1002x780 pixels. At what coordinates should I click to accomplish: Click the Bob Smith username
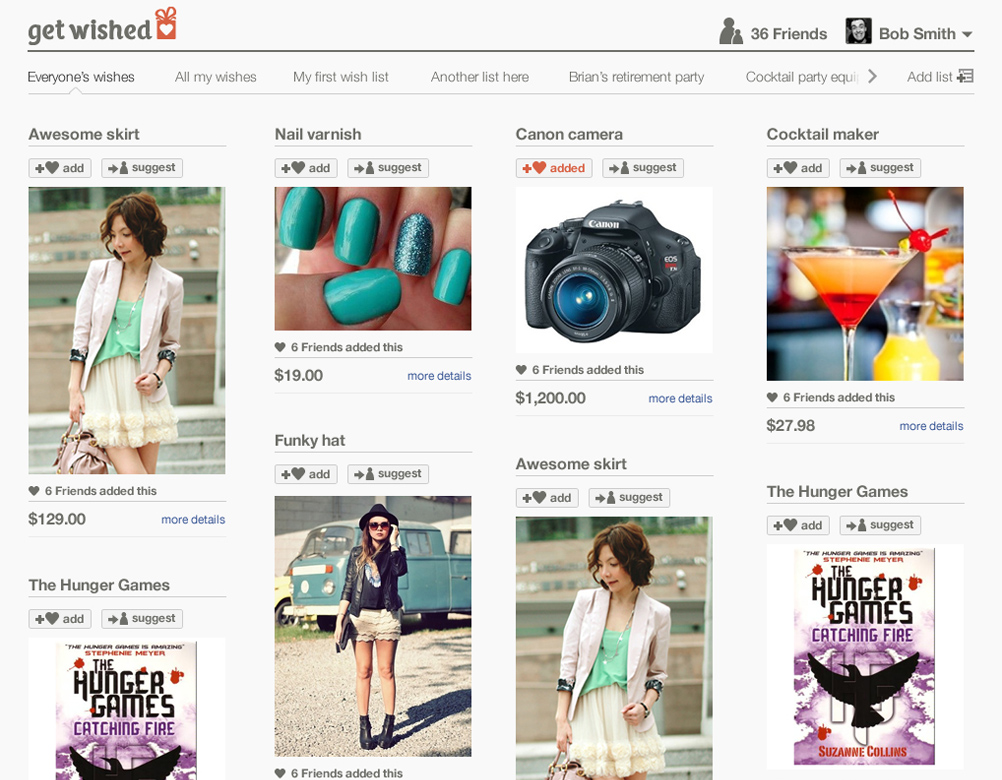(917, 34)
